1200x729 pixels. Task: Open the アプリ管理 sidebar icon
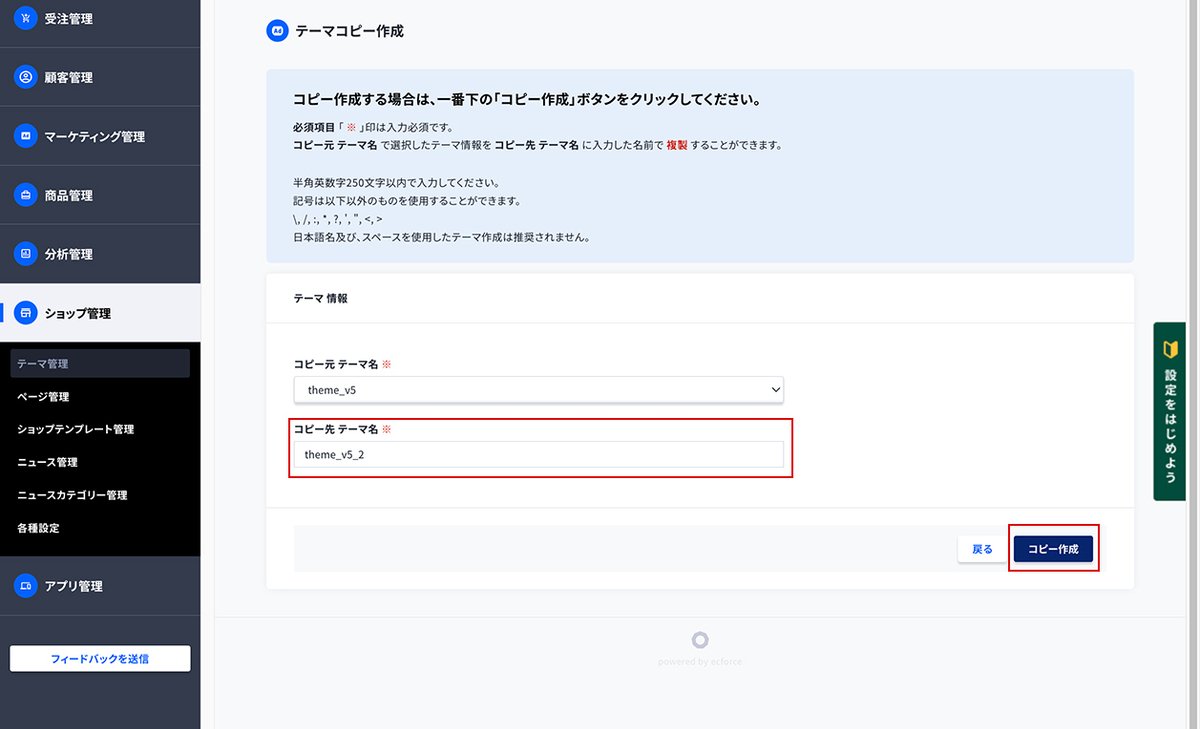[x=25, y=587]
